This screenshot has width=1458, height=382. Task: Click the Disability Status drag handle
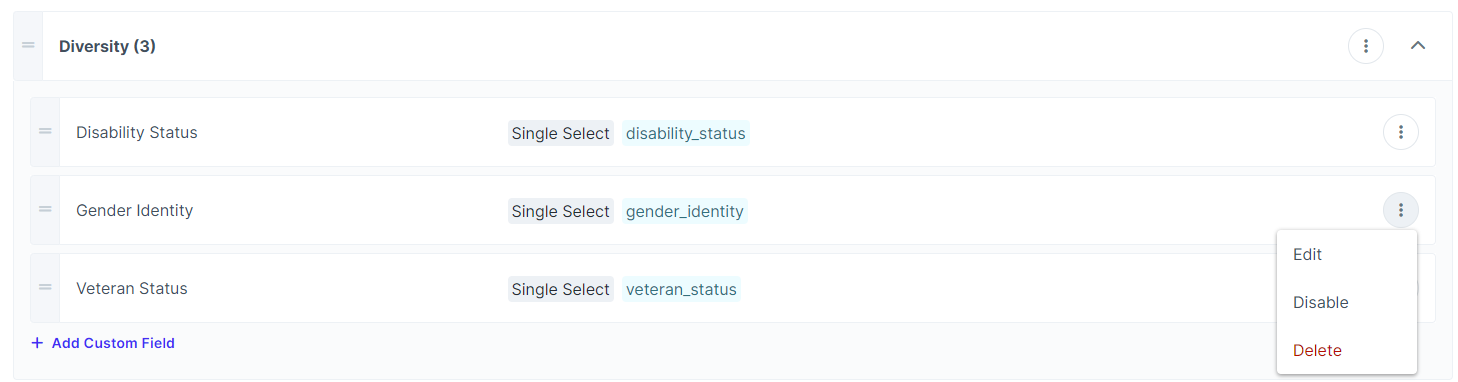click(45, 132)
